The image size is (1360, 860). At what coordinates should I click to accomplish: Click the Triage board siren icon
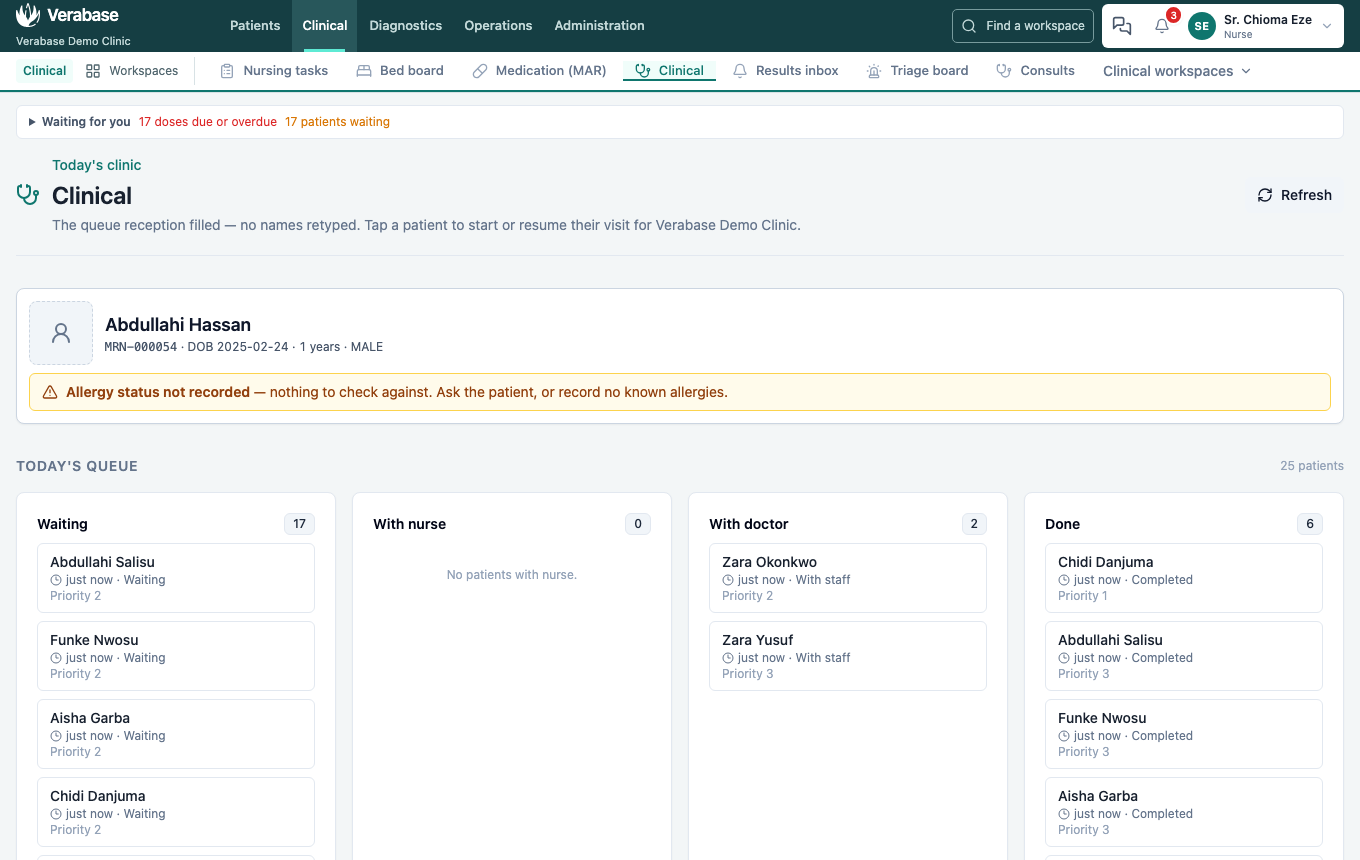coord(874,71)
